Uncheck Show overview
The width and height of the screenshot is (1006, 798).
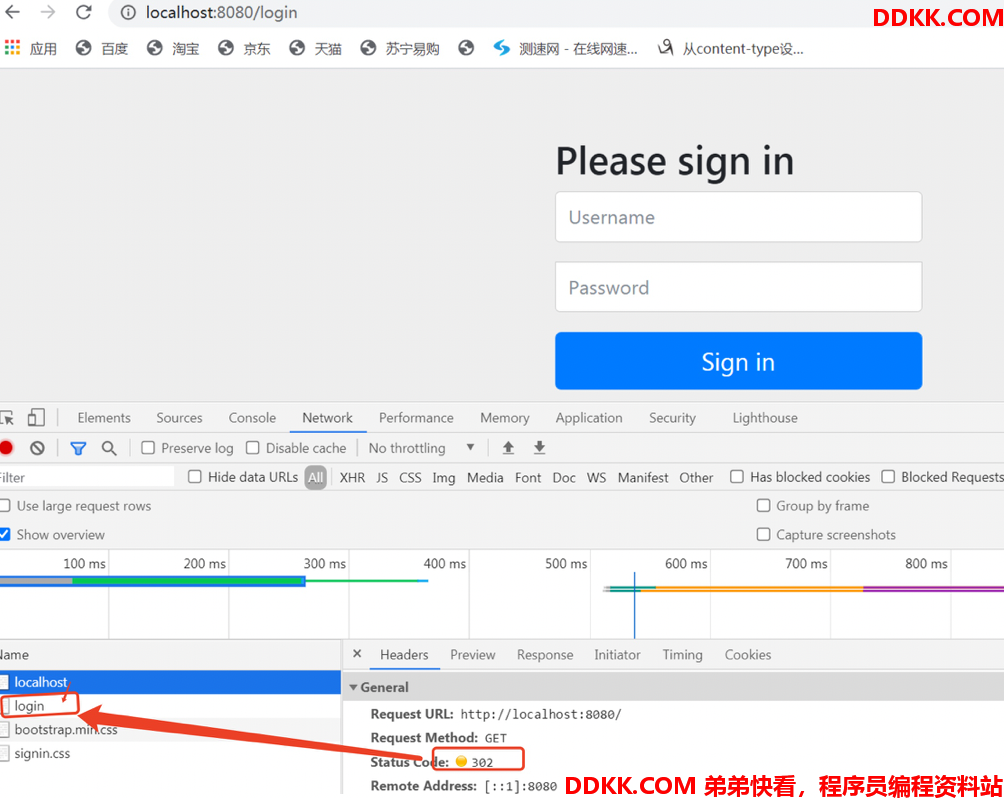coord(5,534)
